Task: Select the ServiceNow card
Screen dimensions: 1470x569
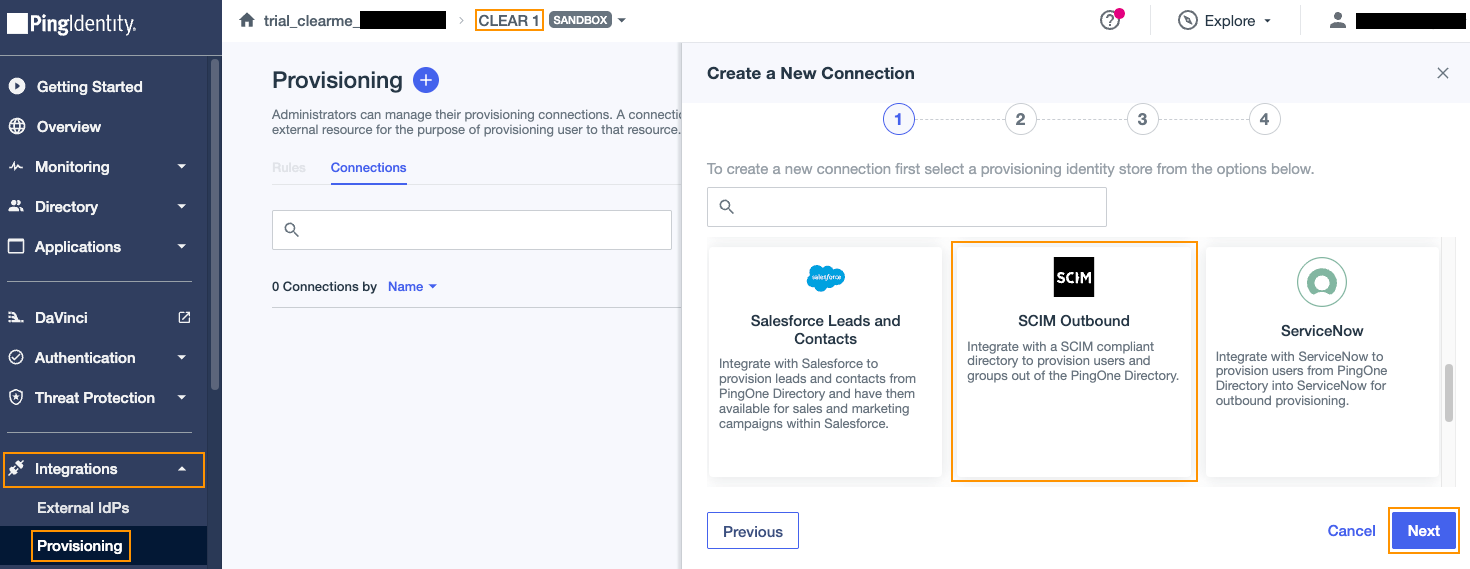Action: click(x=1322, y=361)
